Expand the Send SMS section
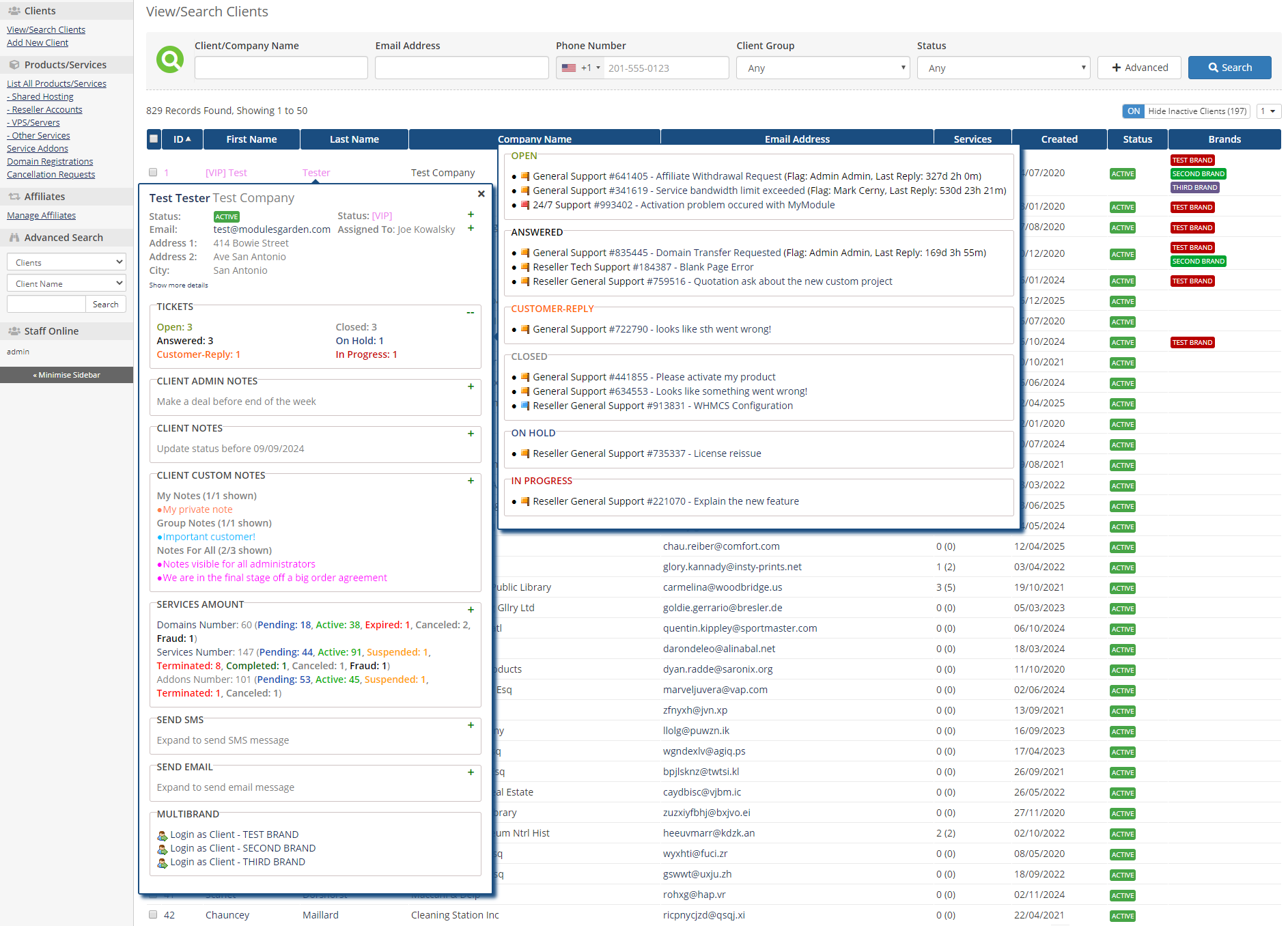Image resolution: width=1288 pixels, height=926 pixels. pyautogui.click(x=471, y=725)
